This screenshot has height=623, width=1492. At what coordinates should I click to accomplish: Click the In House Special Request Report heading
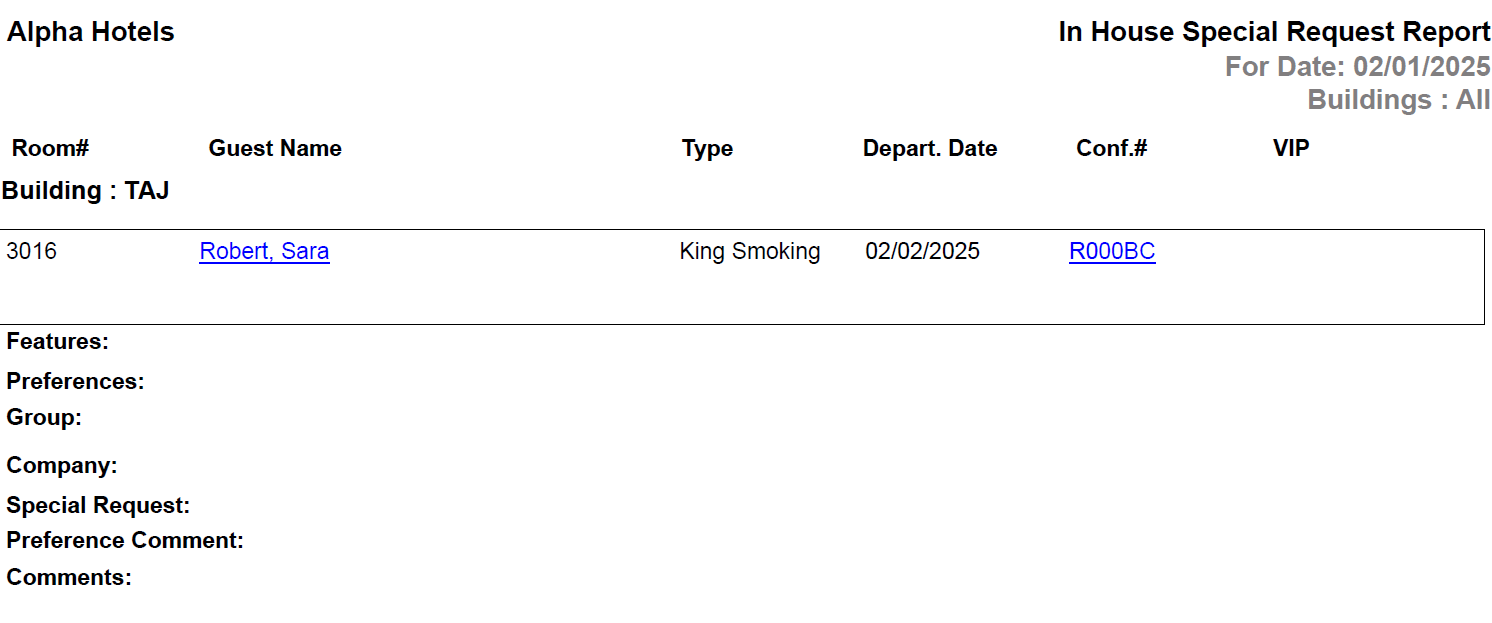coord(1274,32)
